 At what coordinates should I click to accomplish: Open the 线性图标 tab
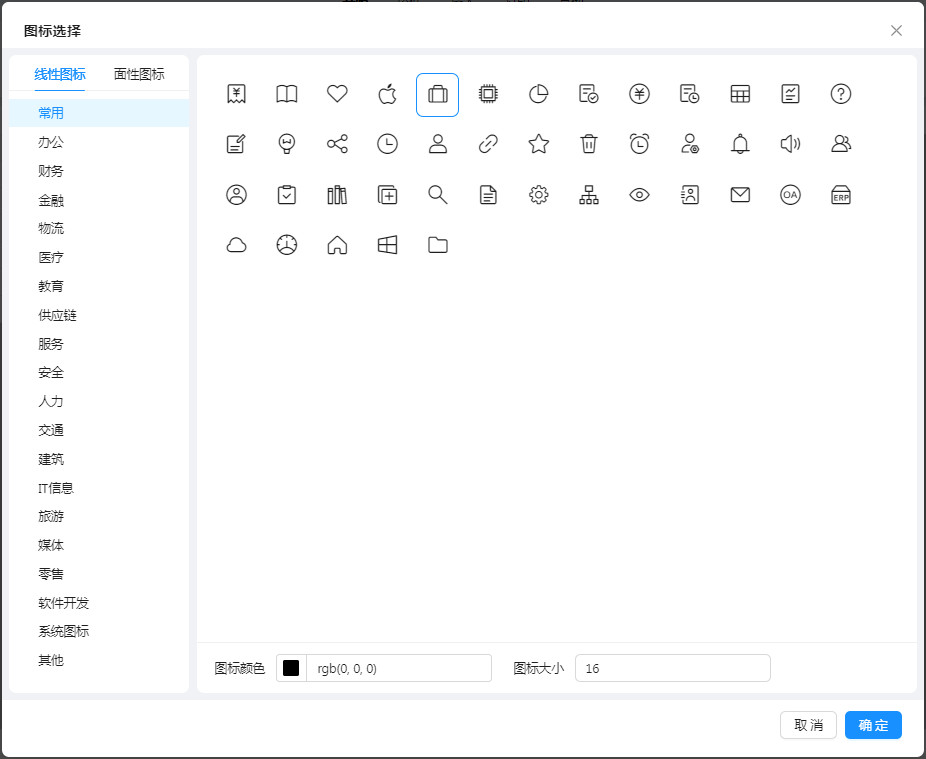(x=60, y=74)
